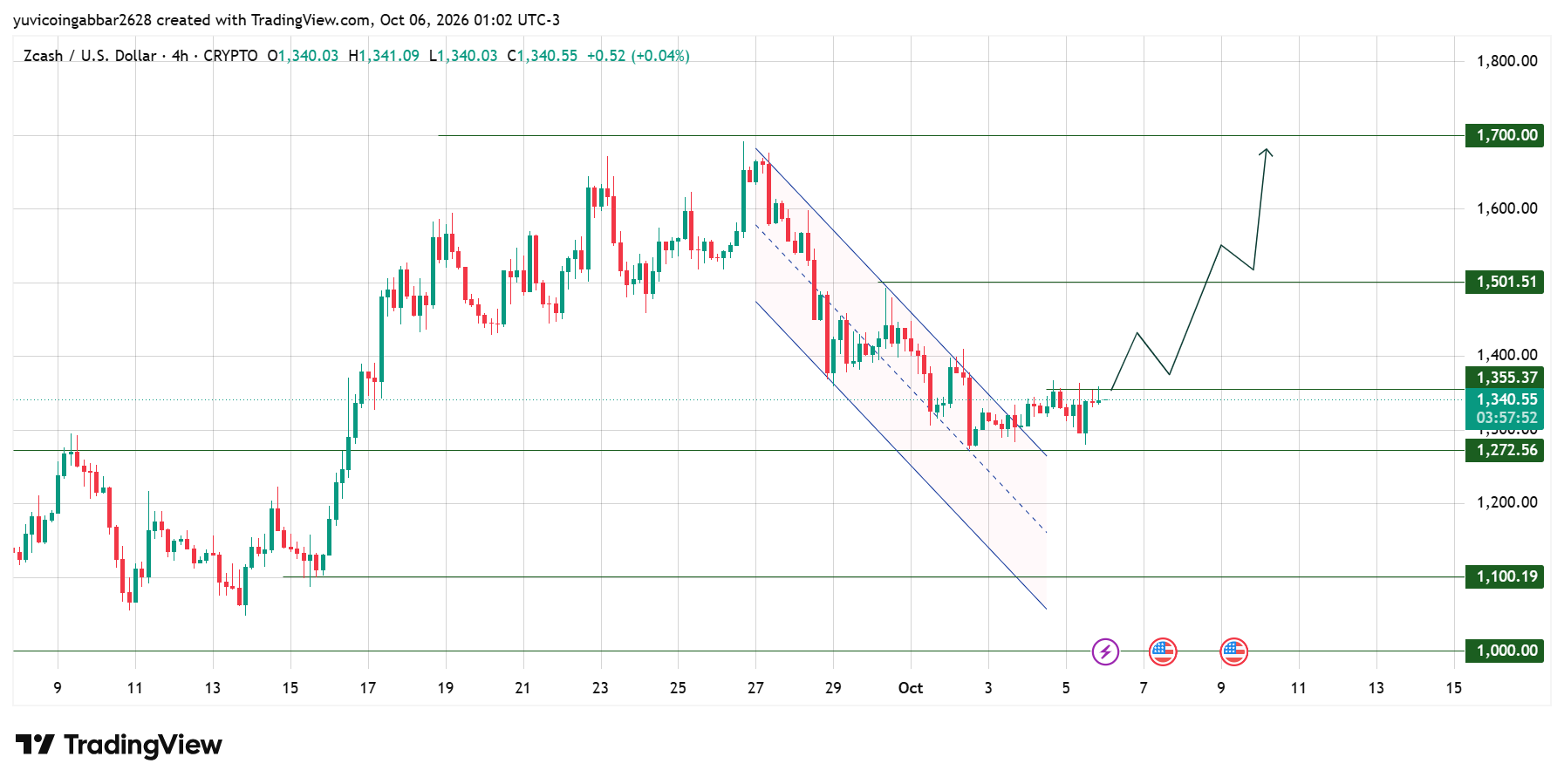Select the close value C1,340.55

(543, 56)
